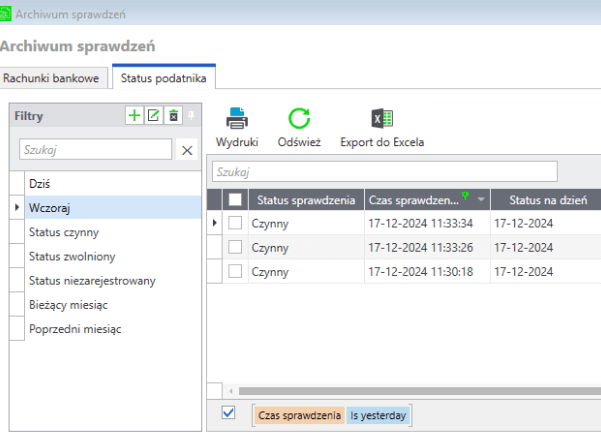Screen dimensions: 601x434
Task: Click the horizontal scrollbar below the grid
Action: click(x=400, y=390)
